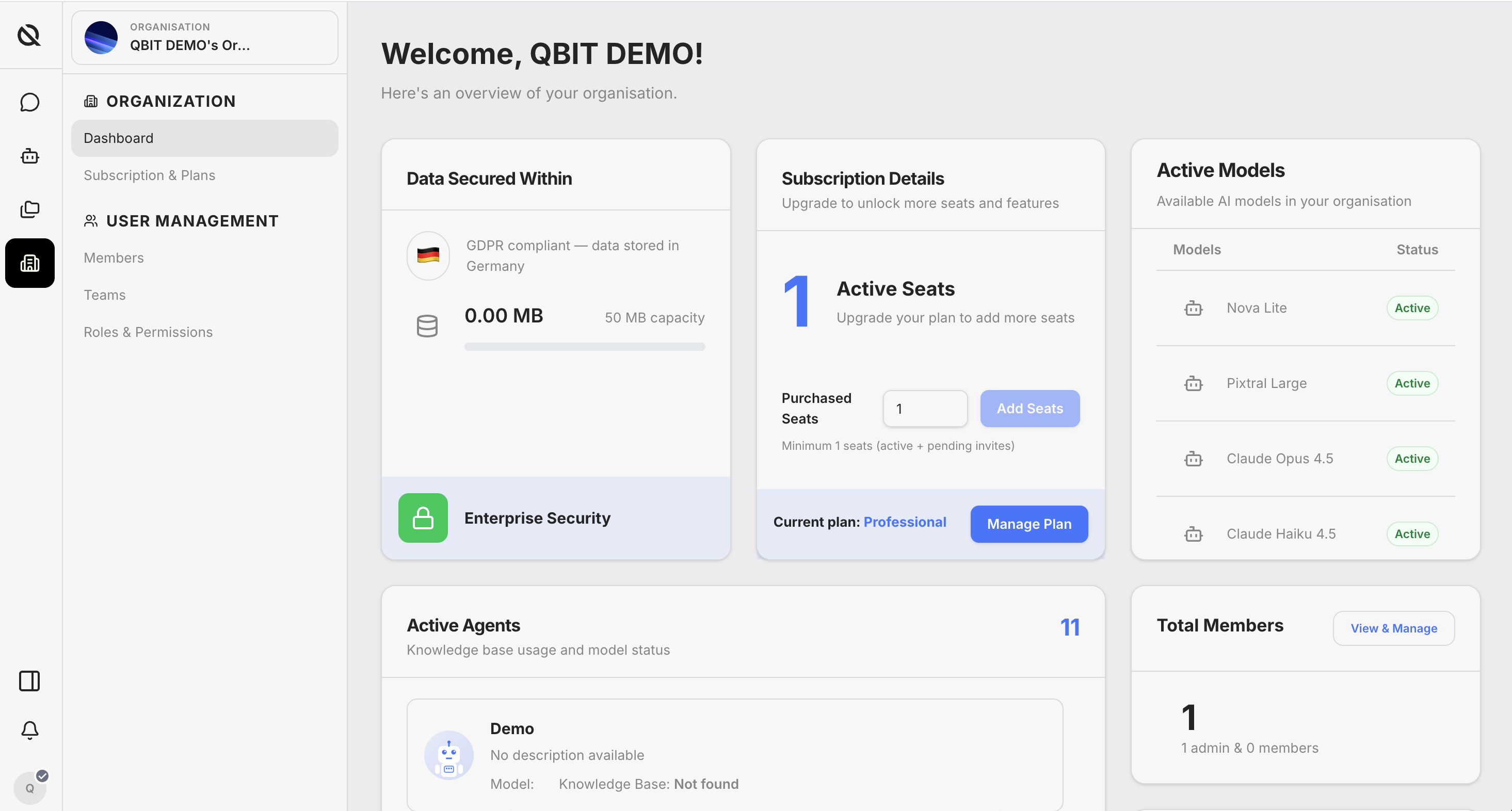Click the Active Agents count 11

(1069, 627)
